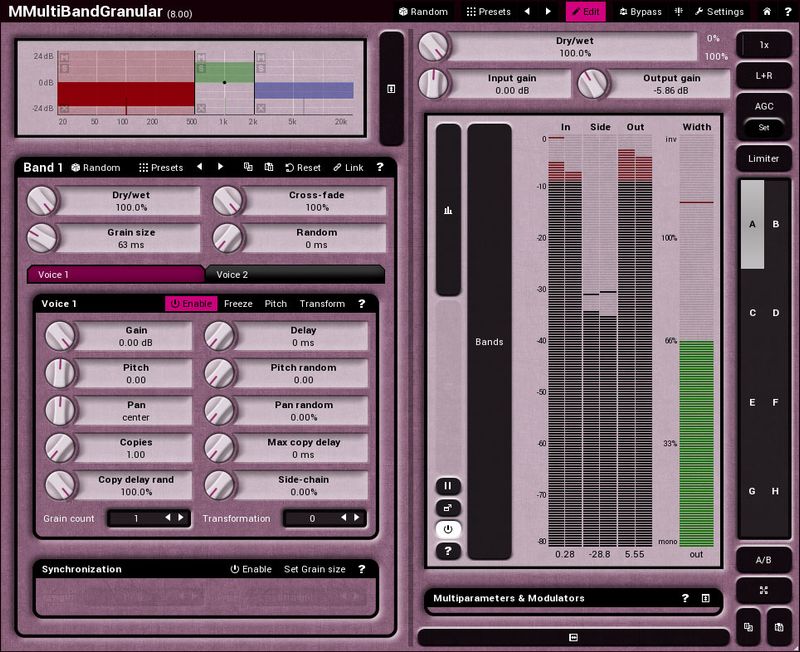Toggle Freeze for Voice 1

(x=238, y=304)
